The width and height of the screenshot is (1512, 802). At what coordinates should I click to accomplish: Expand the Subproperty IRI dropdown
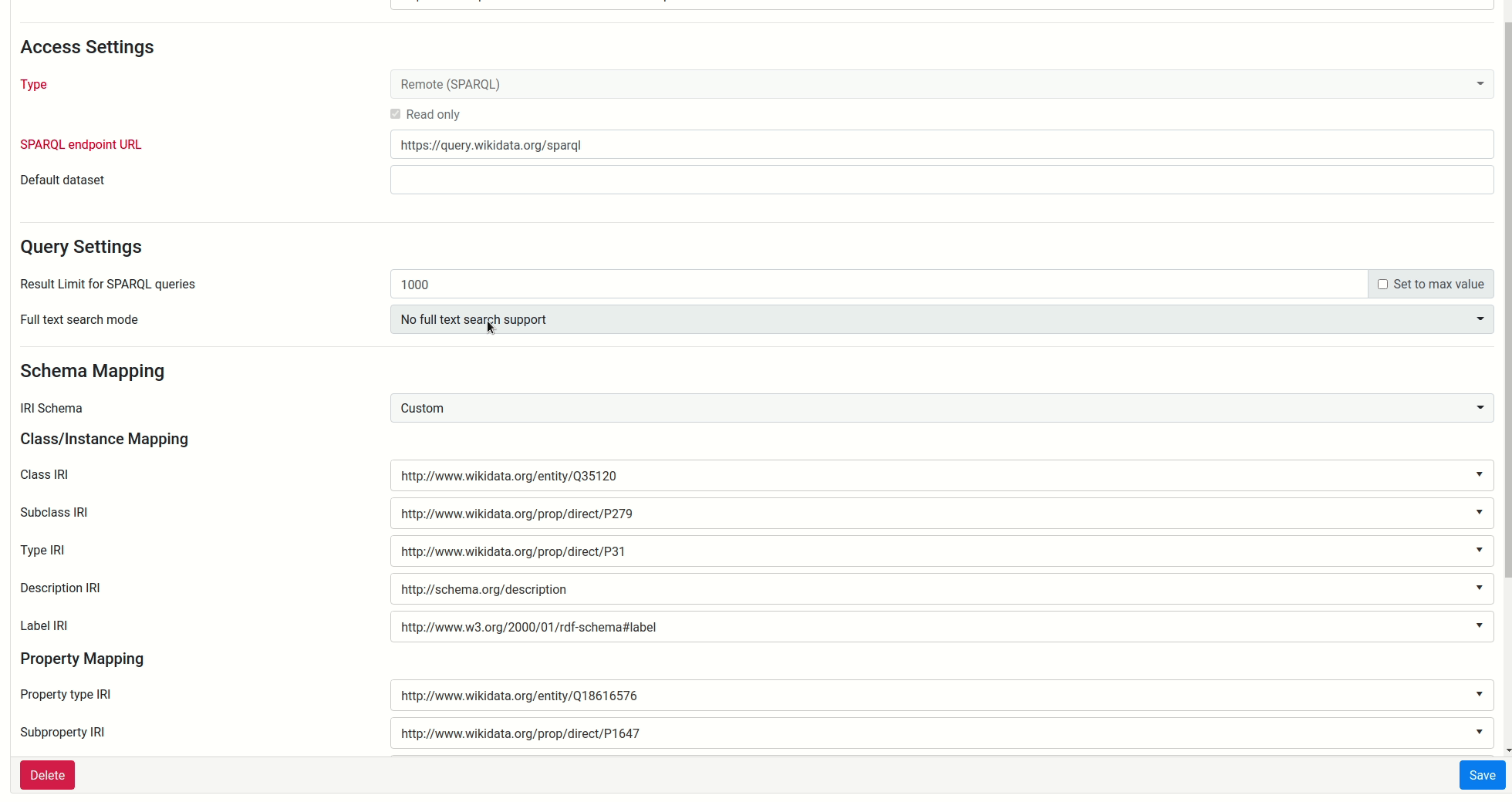[x=1479, y=732]
